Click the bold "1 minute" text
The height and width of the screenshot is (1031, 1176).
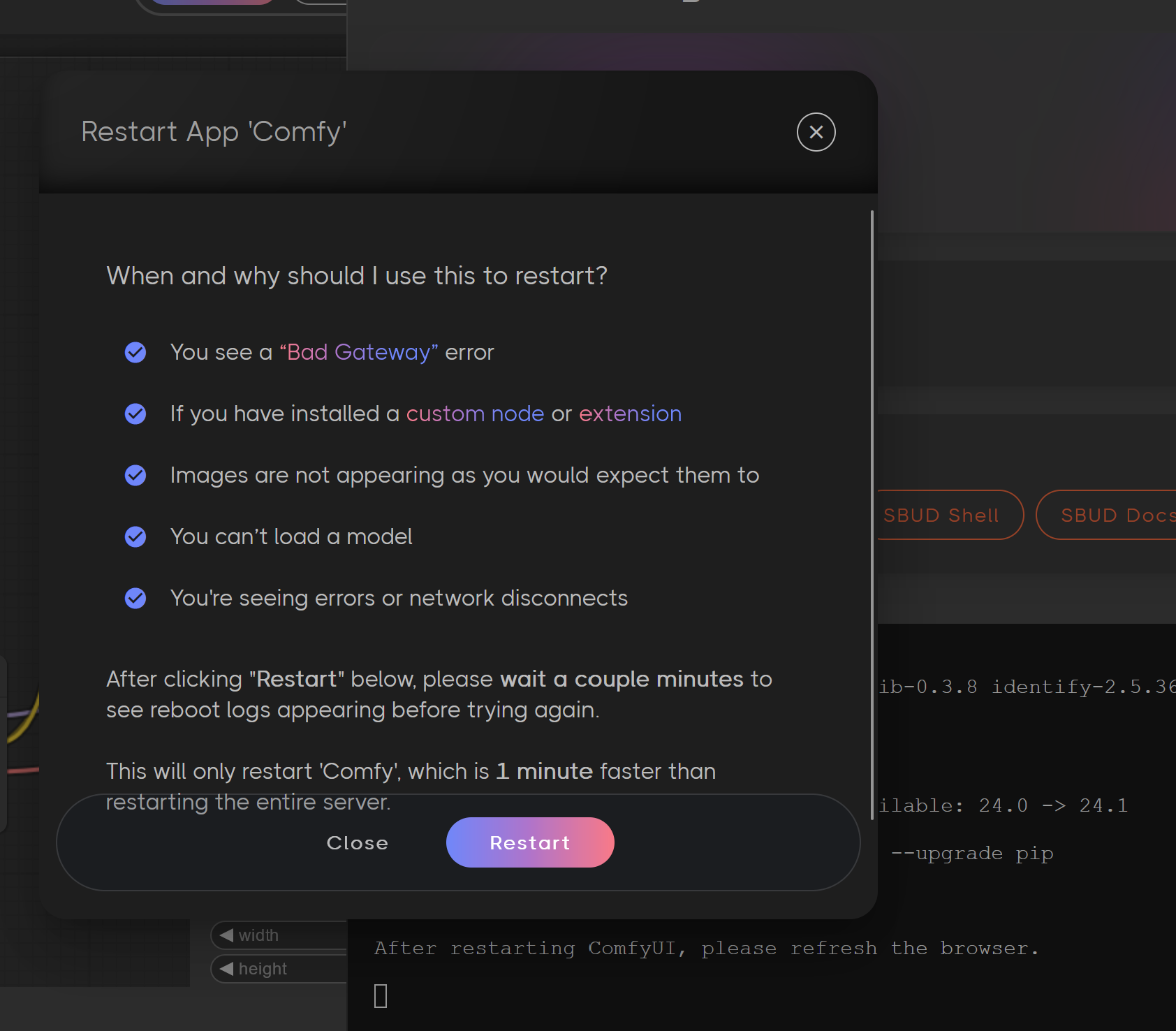[x=544, y=771]
